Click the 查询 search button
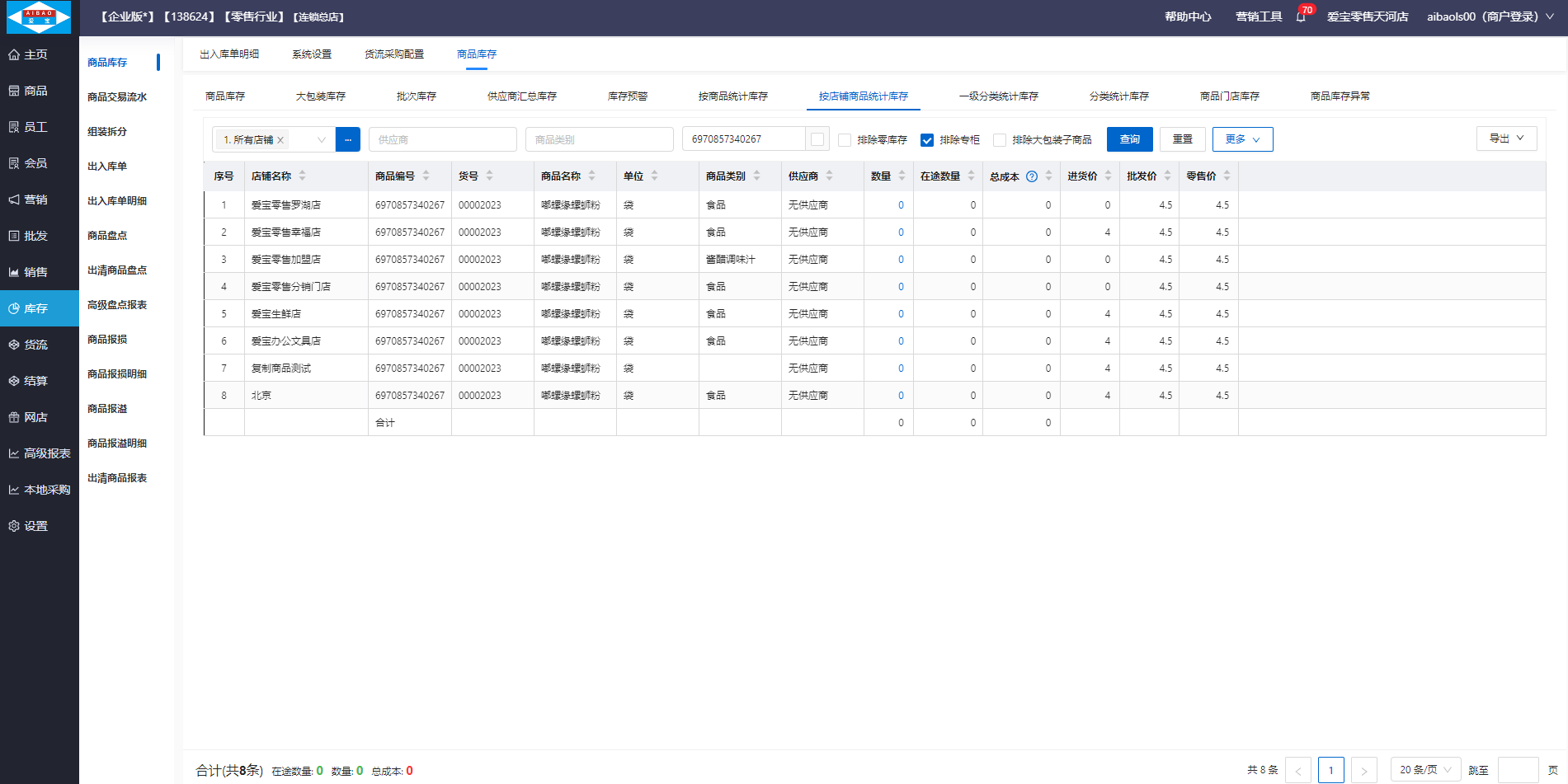 [x=1129, y=139]
